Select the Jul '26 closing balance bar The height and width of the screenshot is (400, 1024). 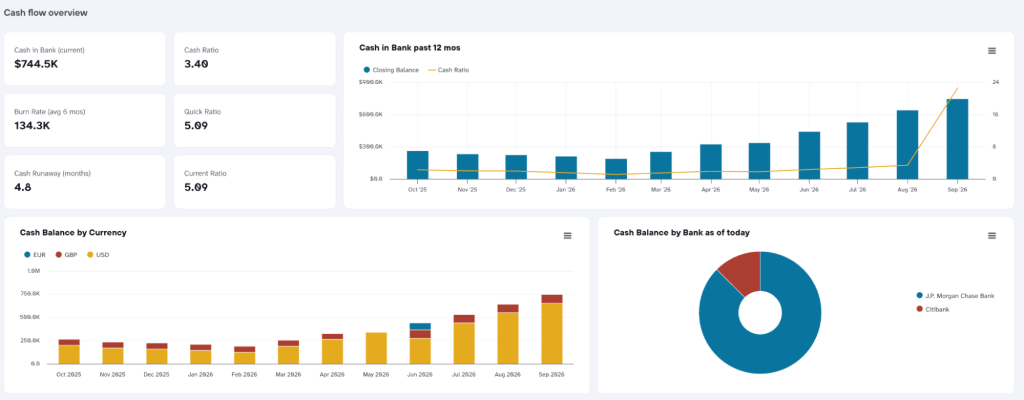857,150
